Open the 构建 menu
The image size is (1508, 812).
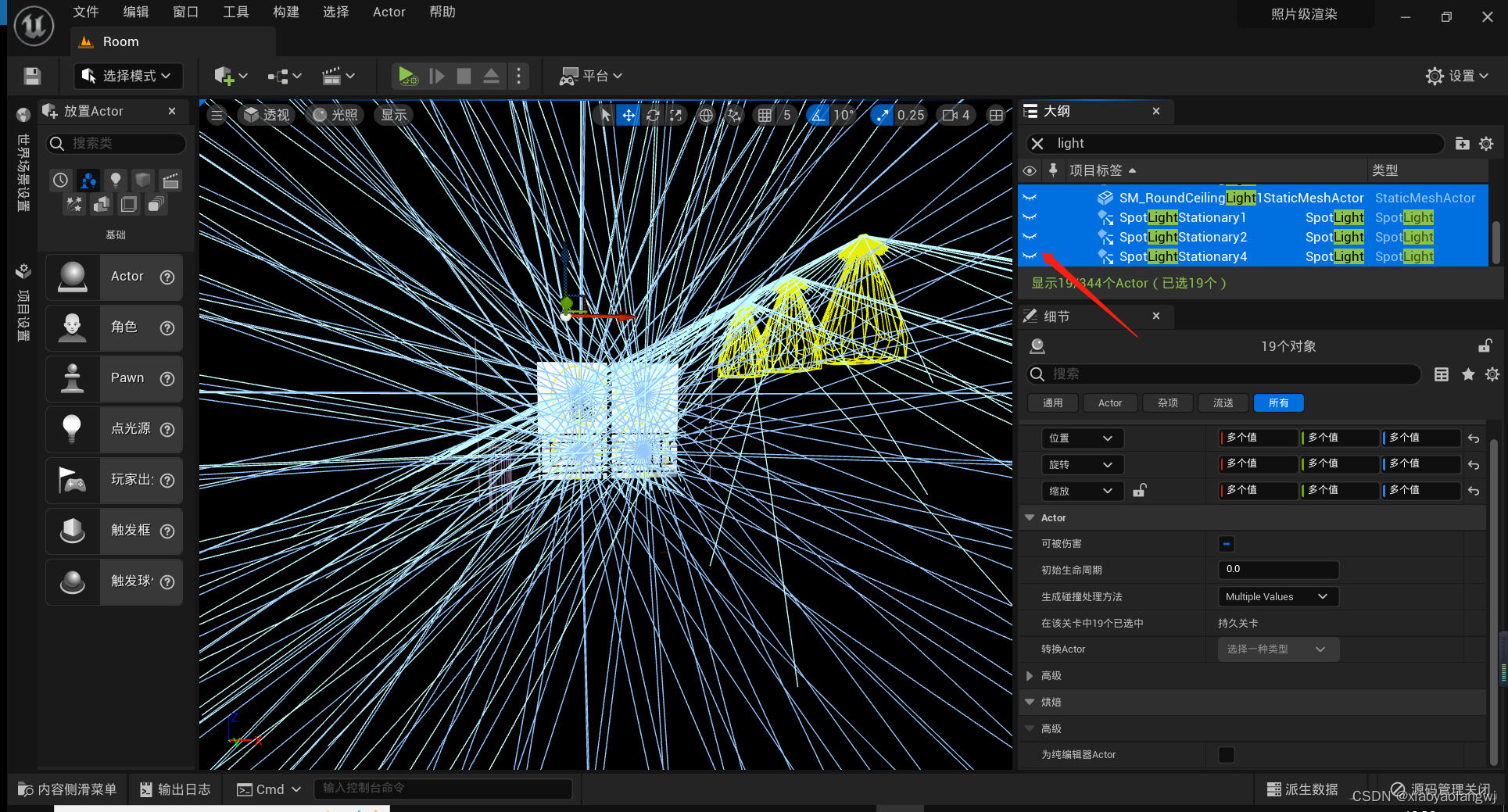point(286,12)
